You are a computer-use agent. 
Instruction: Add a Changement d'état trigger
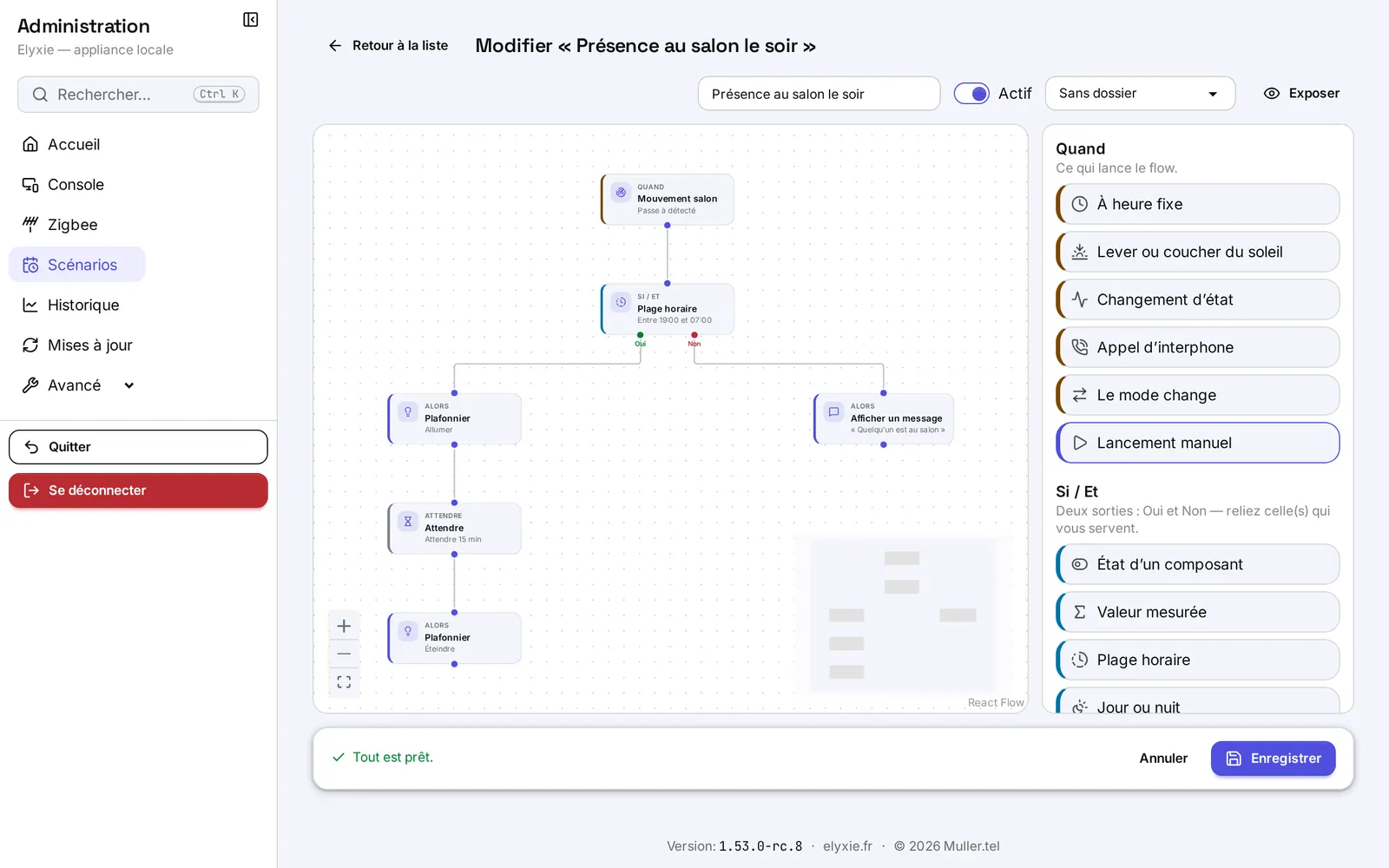pyautogui.click(x=1198, y=299)
